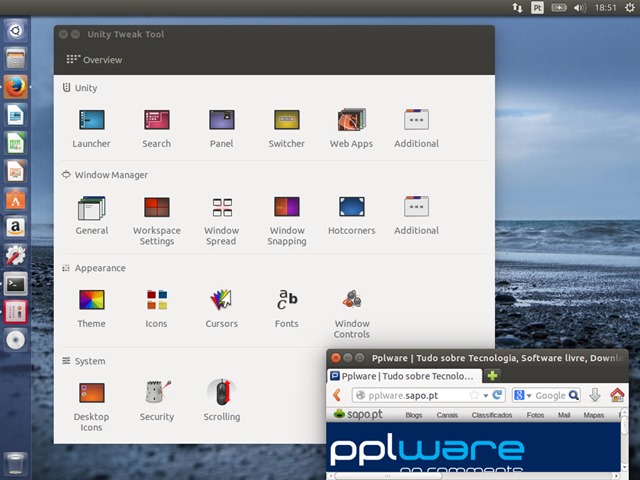
Task: Click the Window Manager section heading
Action: [x=111, y=175]
